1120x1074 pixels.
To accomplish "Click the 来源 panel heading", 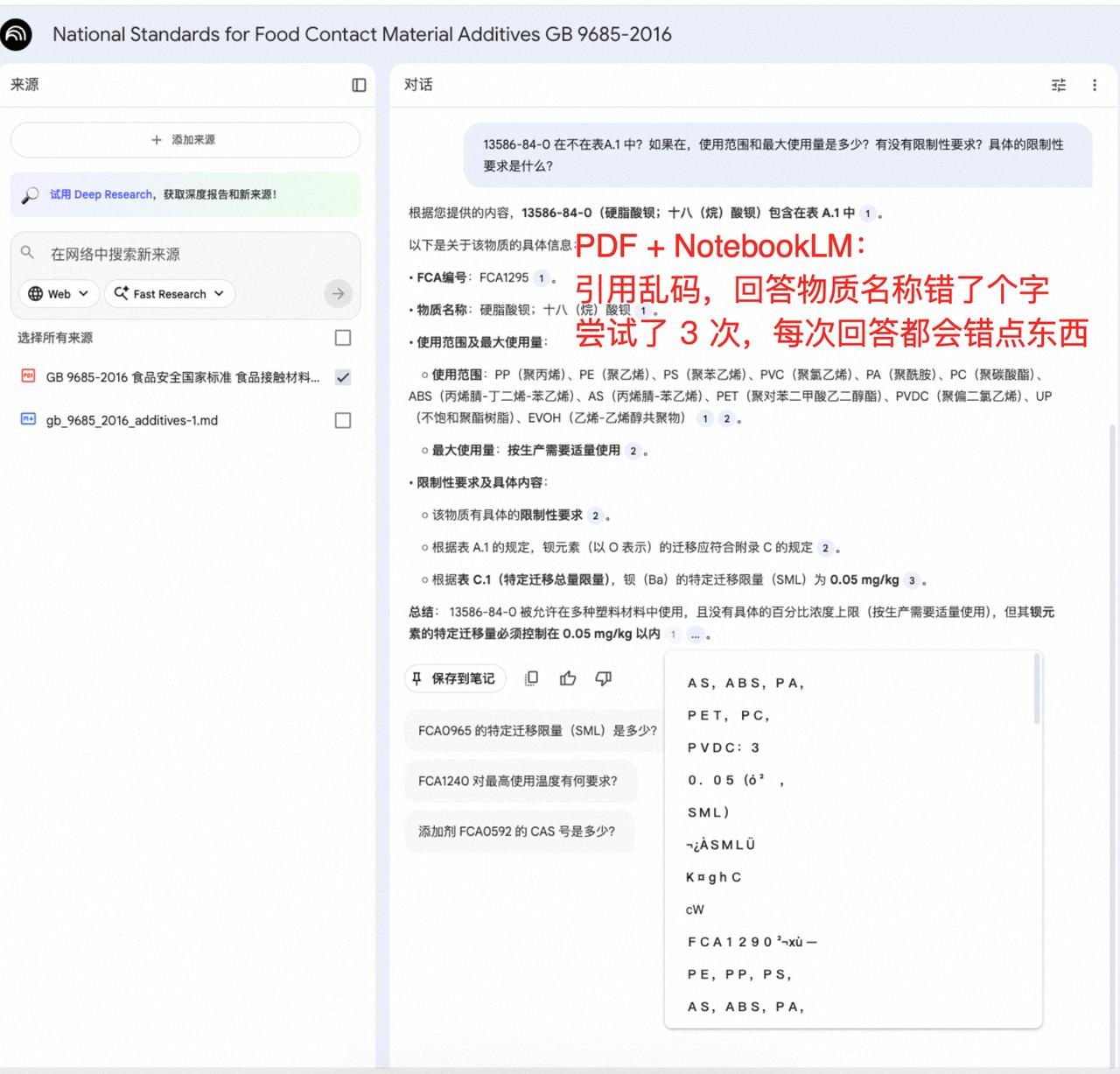I will click(x=24, y=85).
